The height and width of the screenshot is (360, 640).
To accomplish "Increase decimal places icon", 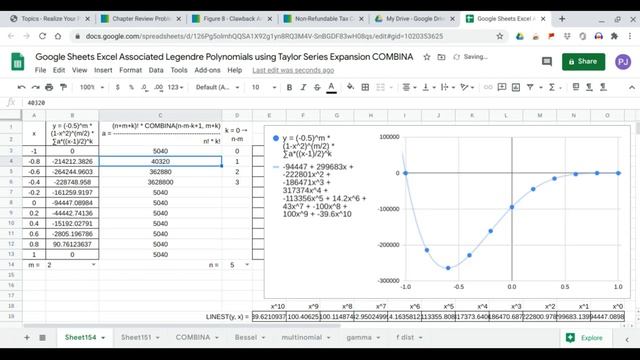I will 159,87.
